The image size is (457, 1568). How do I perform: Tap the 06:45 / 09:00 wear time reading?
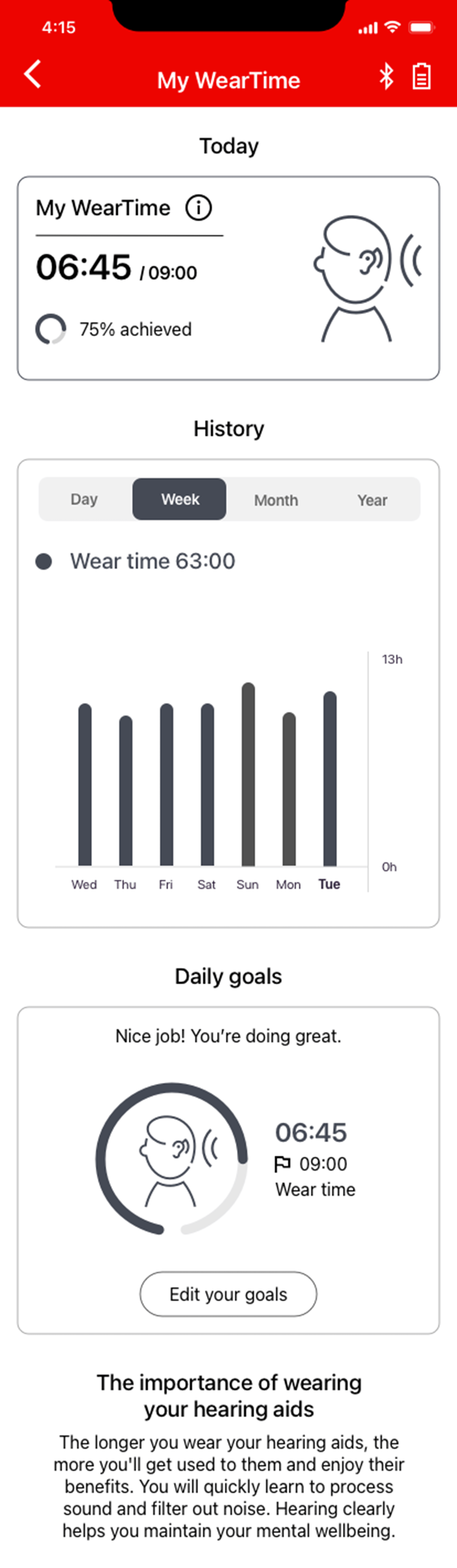[116, 268]
